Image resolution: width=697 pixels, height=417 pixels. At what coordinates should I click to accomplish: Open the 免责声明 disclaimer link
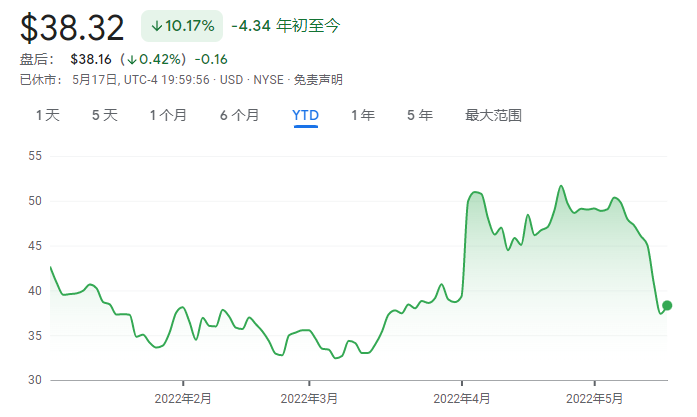point(318,80)
